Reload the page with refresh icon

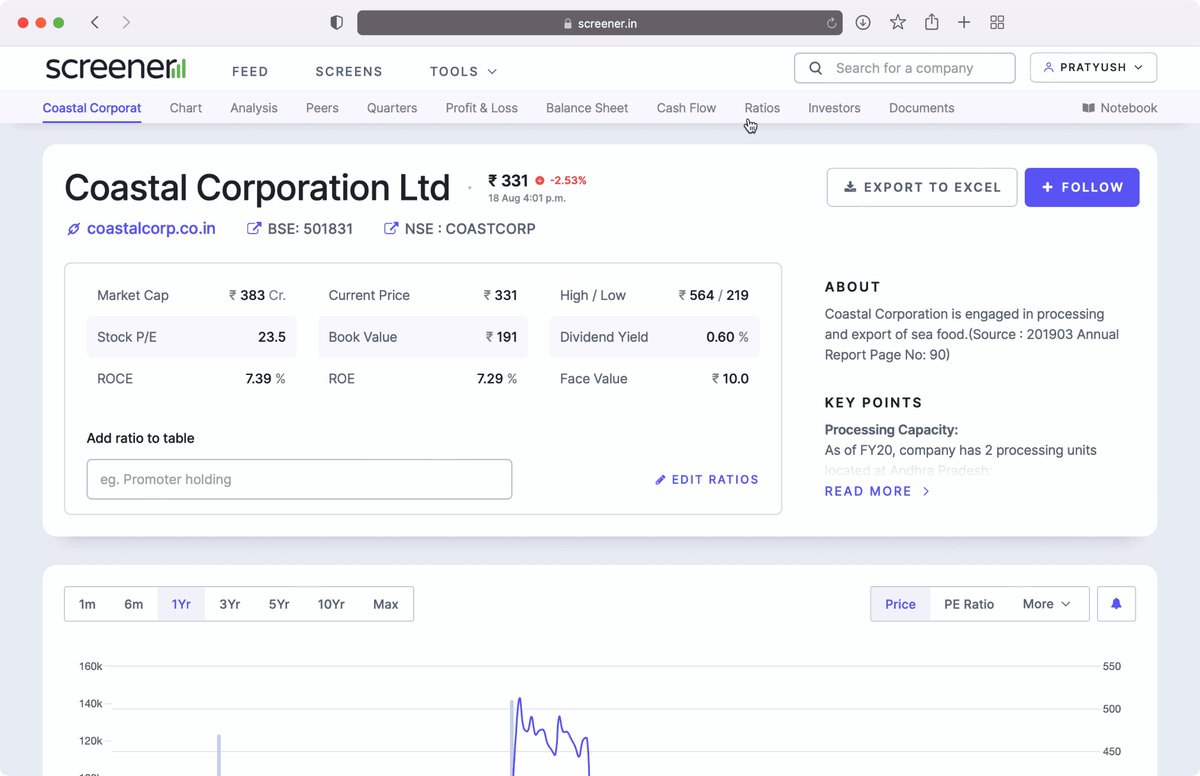(831, 23)
